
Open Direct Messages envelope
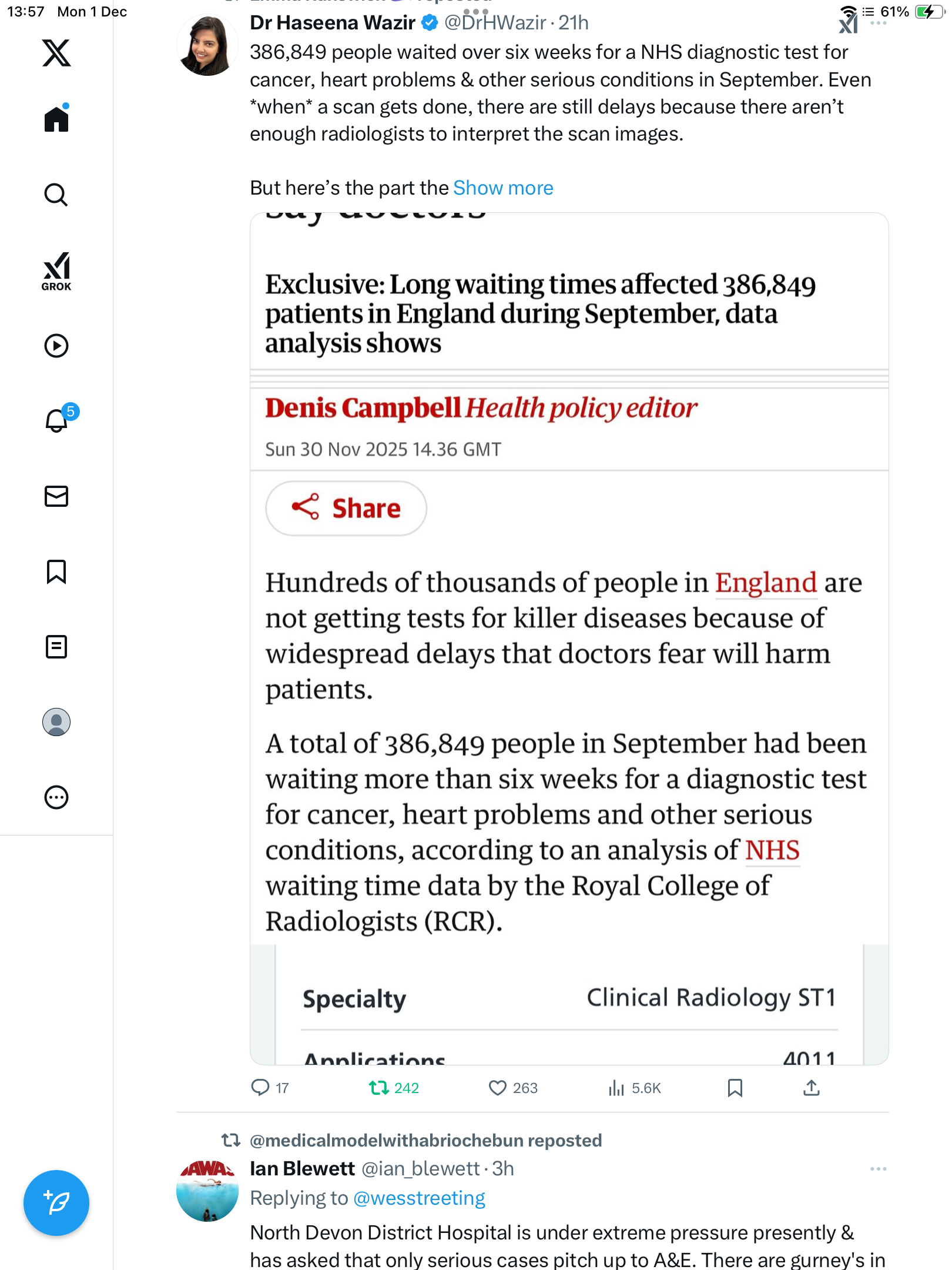click(56, 496)
